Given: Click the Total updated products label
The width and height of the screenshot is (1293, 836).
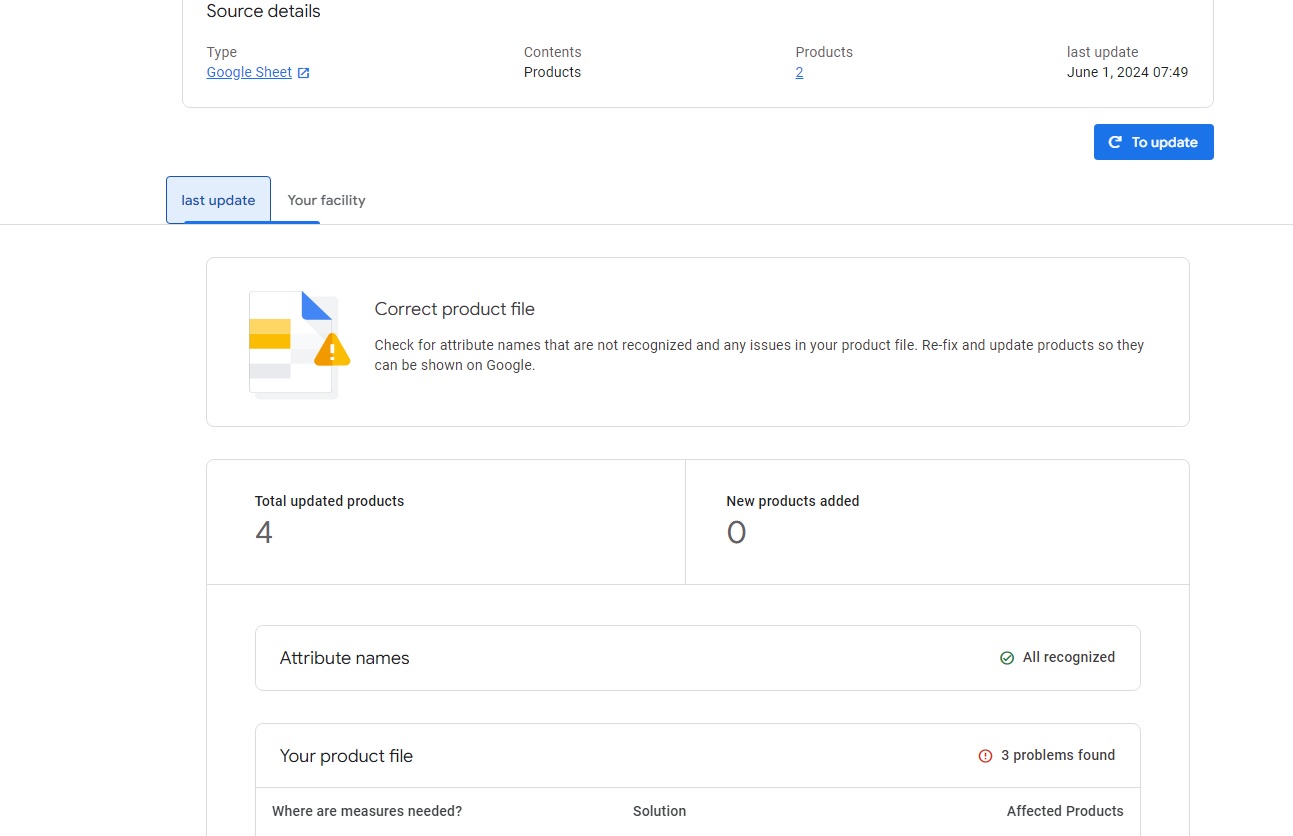Looking at the screenshot, I should [x=329, y=501].
